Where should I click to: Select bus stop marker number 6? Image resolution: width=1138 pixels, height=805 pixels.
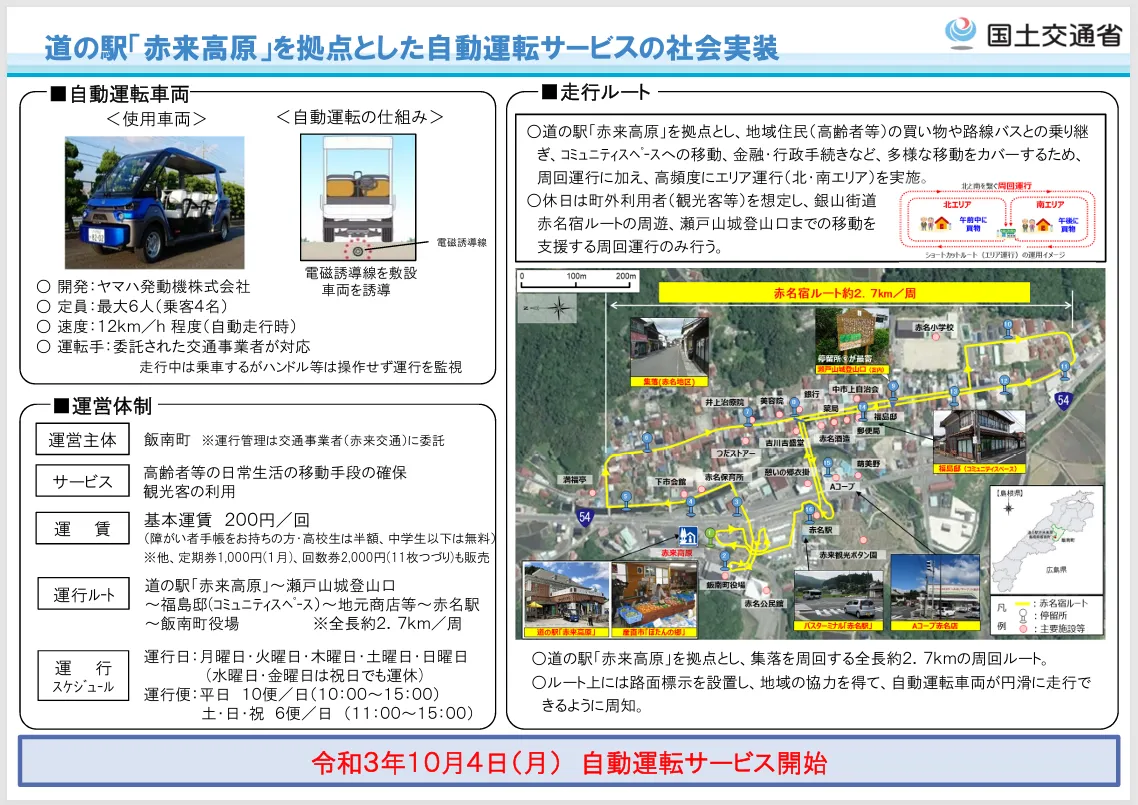pyautogui.click(x=647, y=442)
